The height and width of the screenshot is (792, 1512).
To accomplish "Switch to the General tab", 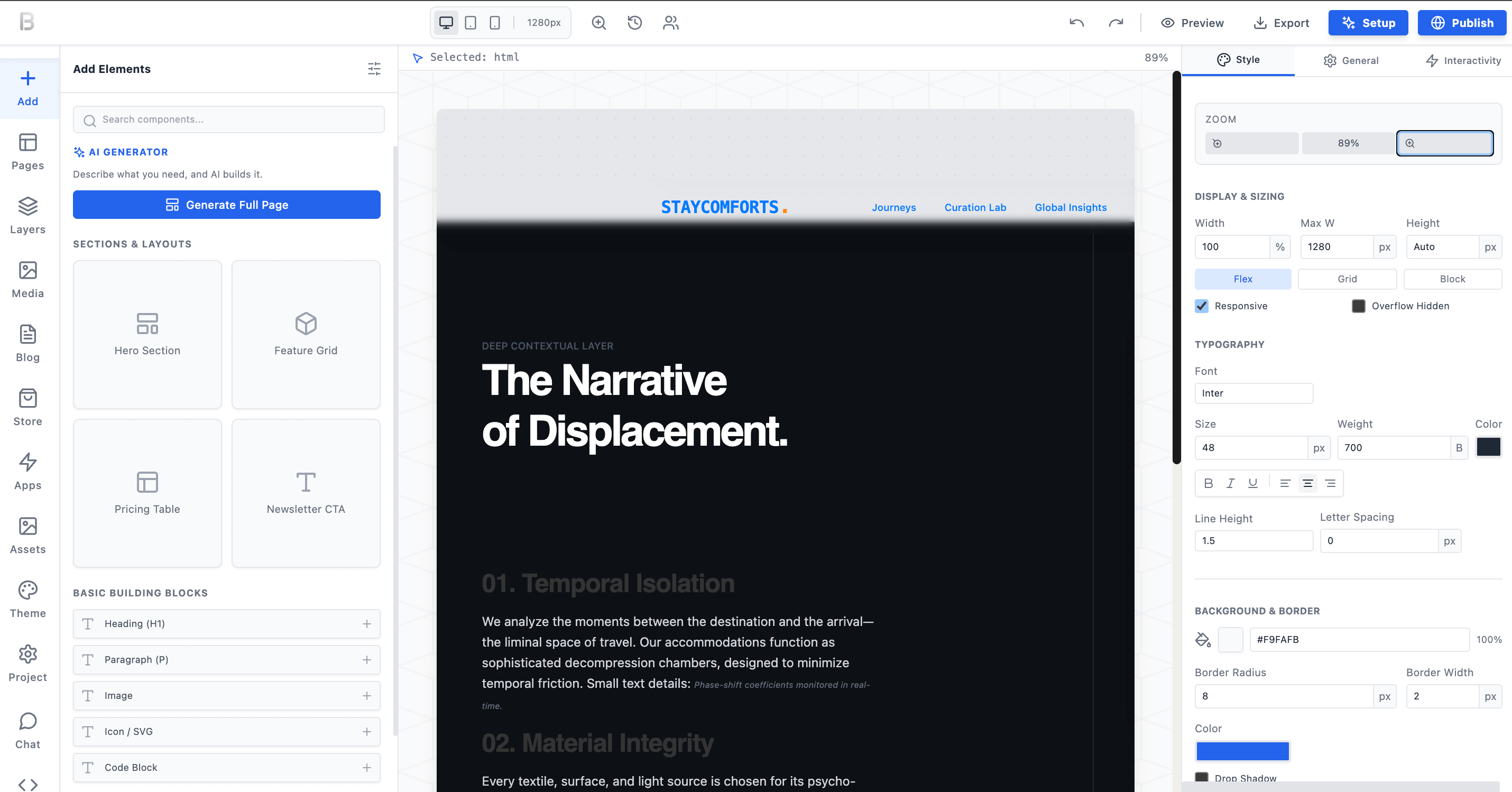I will point(1351,60).
